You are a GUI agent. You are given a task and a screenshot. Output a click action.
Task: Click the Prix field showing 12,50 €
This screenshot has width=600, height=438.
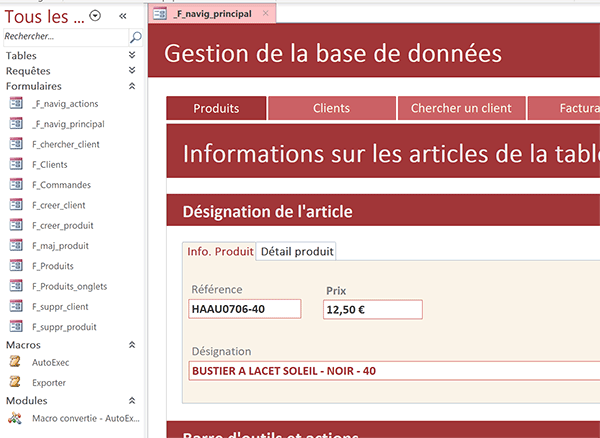pos(373,309)
